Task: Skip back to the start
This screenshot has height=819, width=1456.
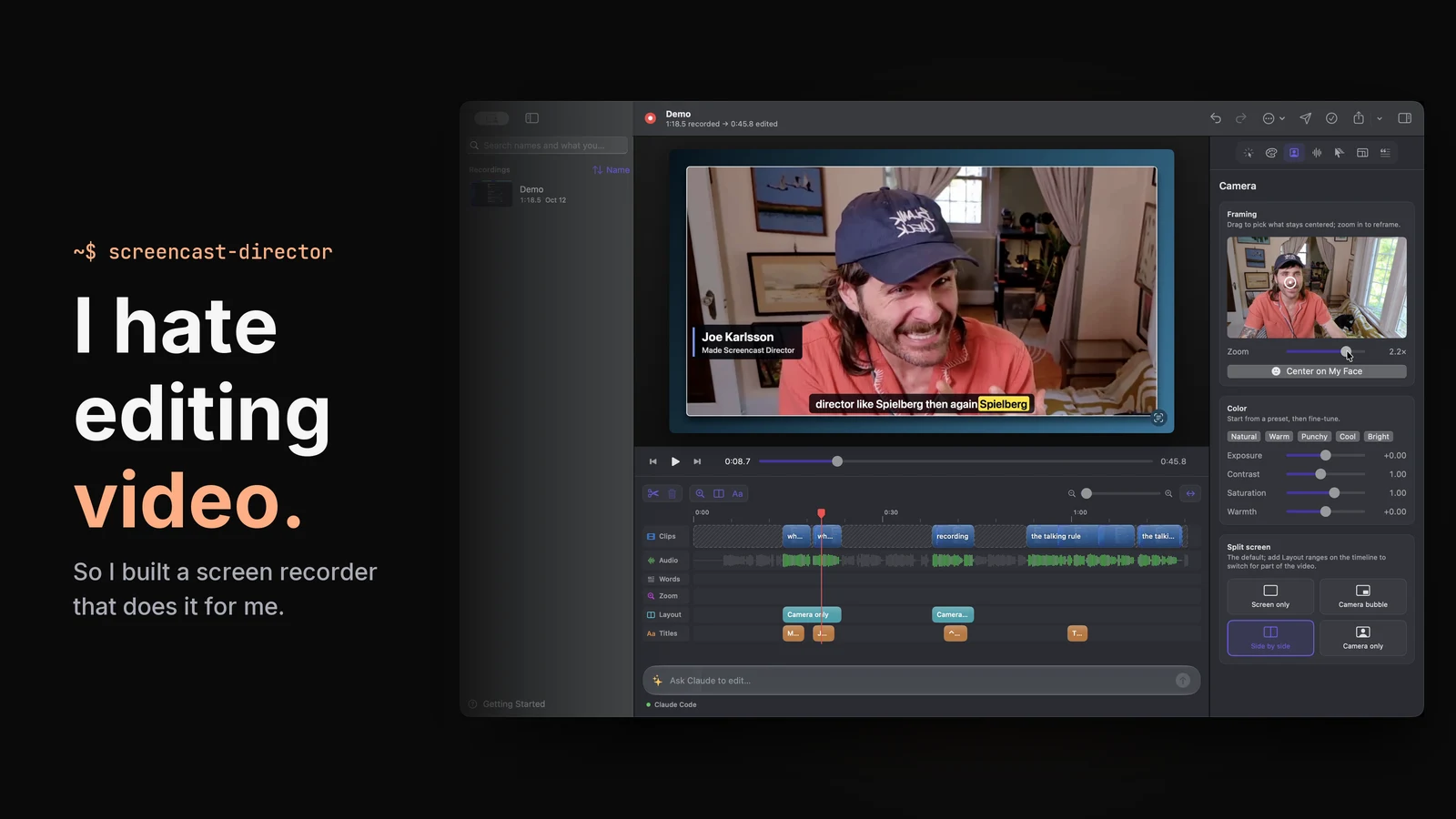Action: pyautogui.click(x=652, y=461)
